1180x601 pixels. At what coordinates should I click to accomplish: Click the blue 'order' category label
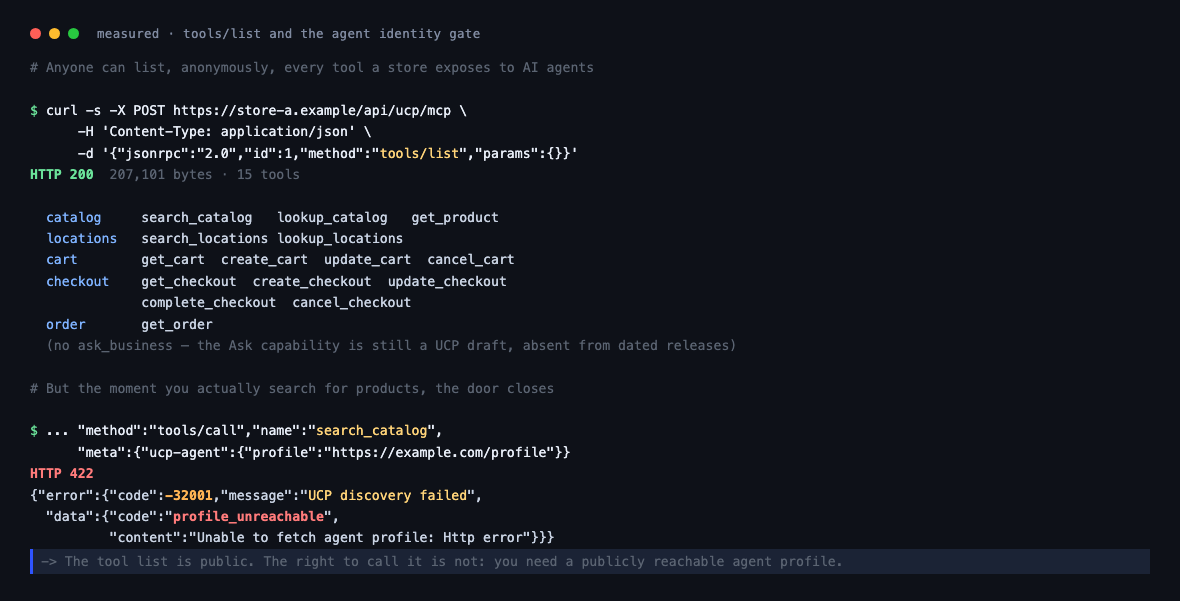click(65, 324)
